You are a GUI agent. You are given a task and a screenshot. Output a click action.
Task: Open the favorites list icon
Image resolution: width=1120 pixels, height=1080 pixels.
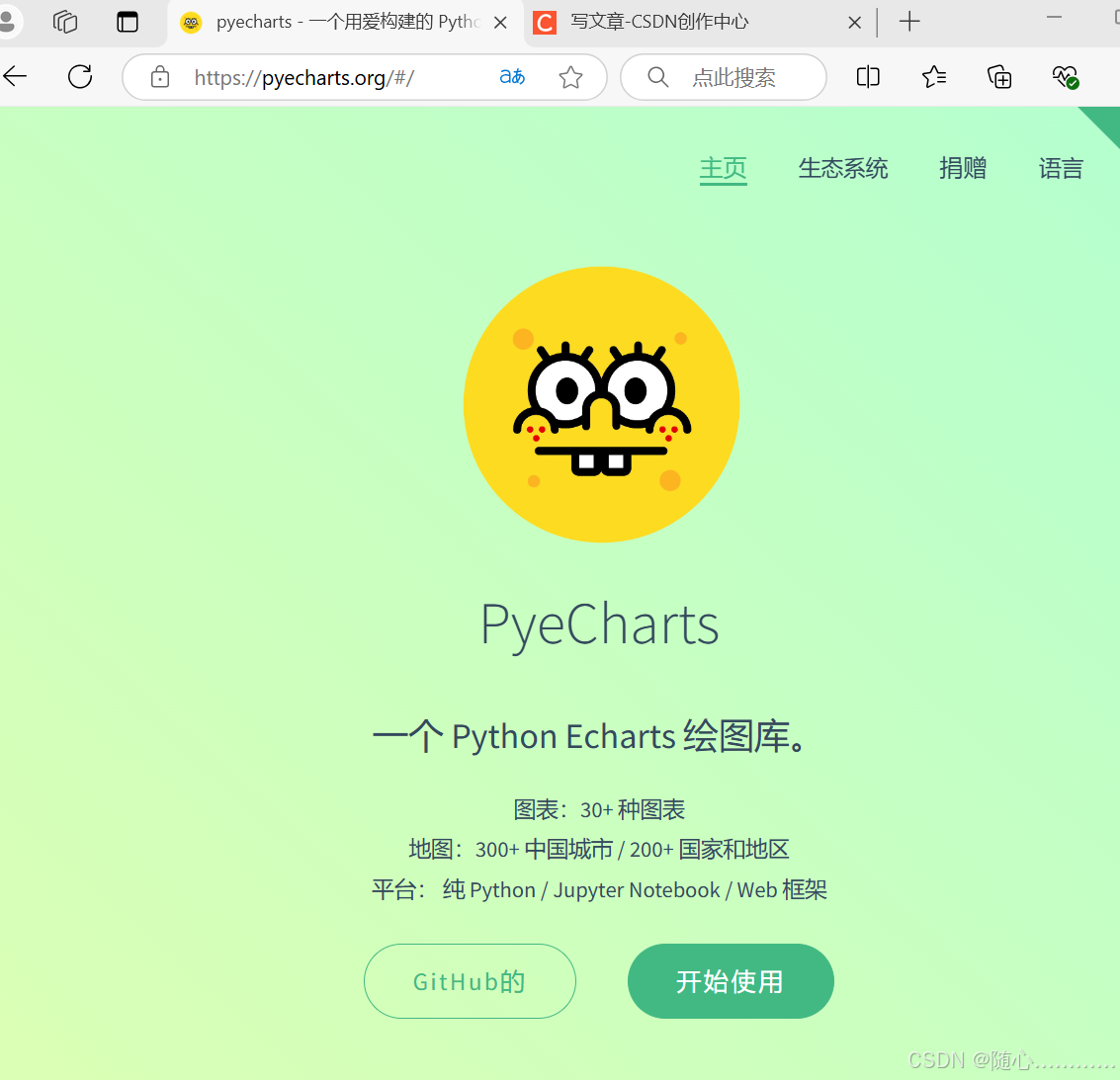(933, 76)
